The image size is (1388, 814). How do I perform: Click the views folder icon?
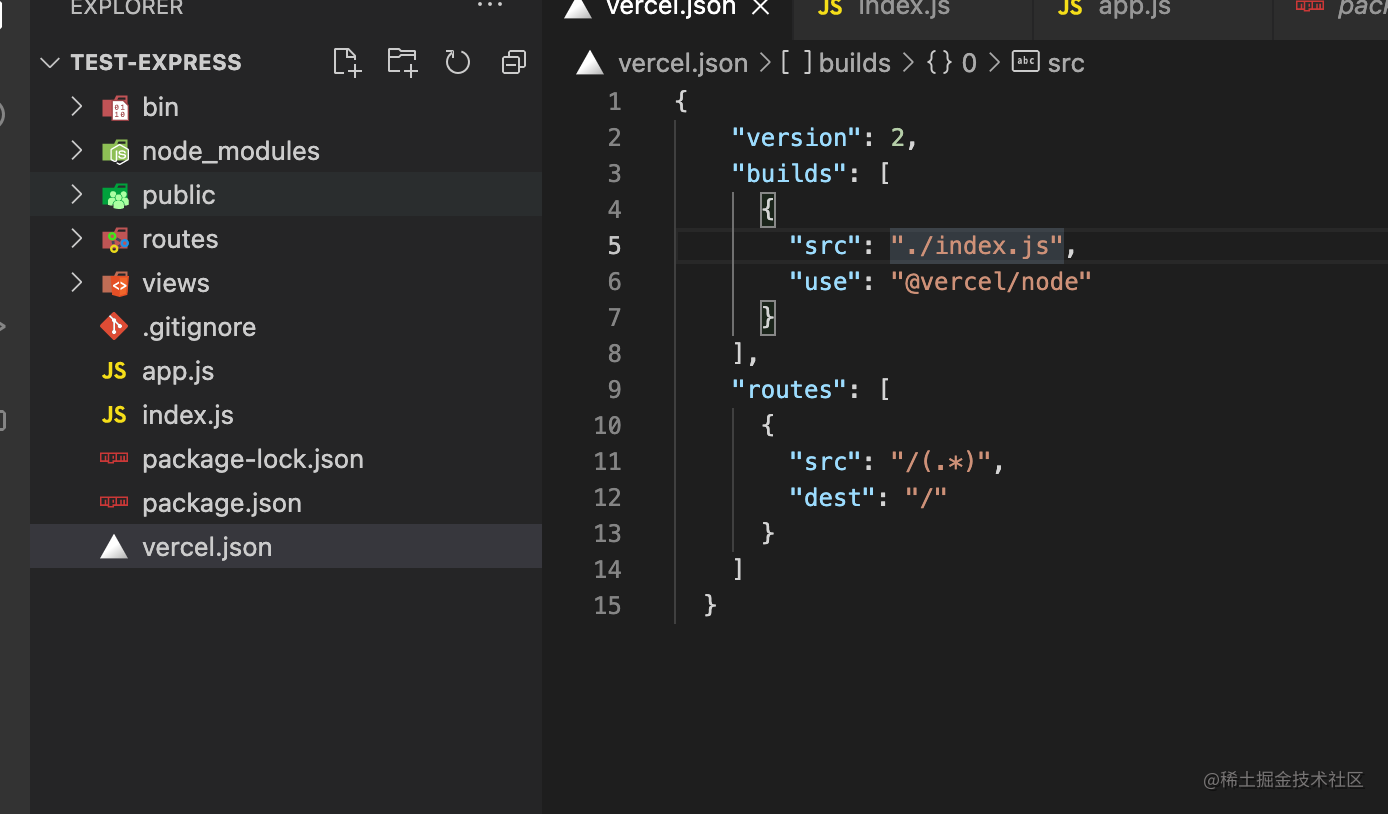click(115, 283)
